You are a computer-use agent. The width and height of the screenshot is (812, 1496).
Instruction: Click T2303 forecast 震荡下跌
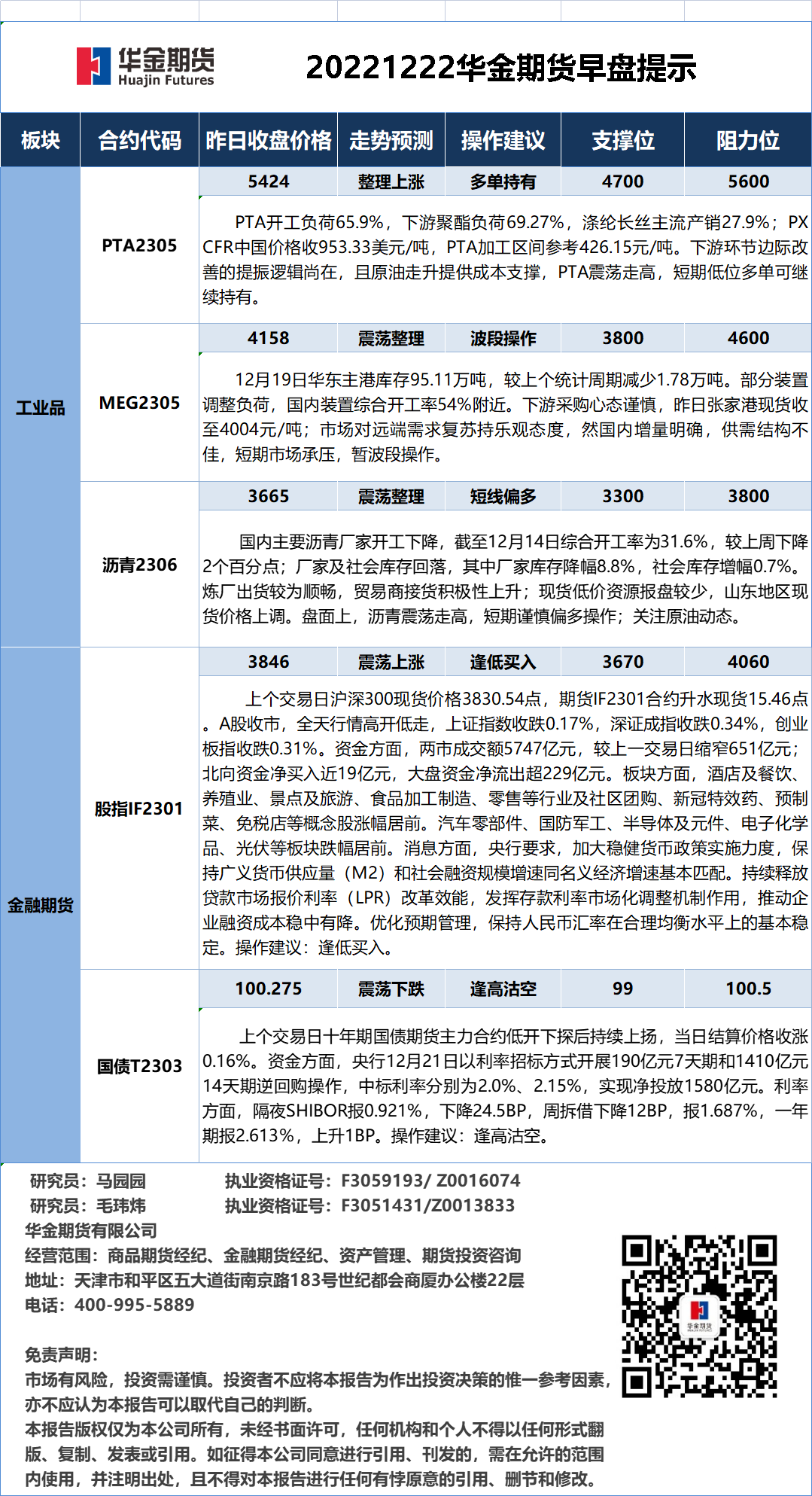[391, 989]
